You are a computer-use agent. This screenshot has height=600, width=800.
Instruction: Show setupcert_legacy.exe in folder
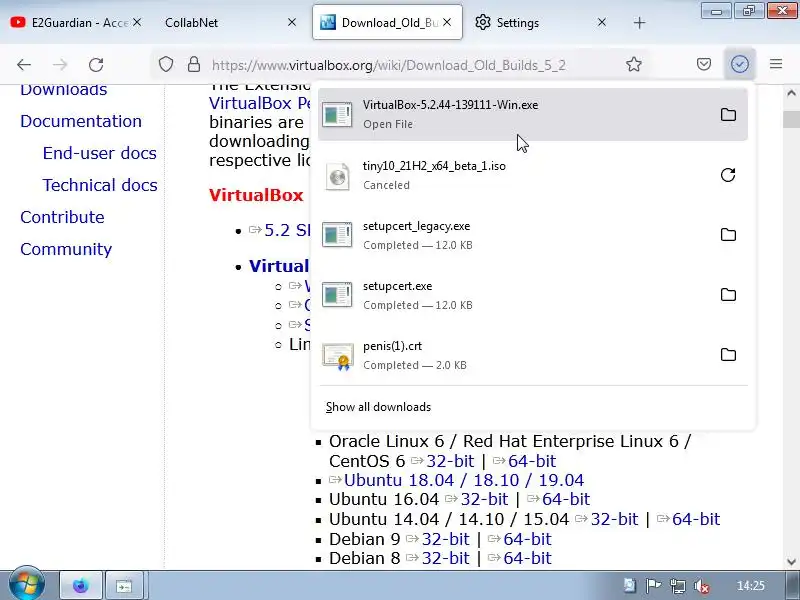(x=728, y=235)
